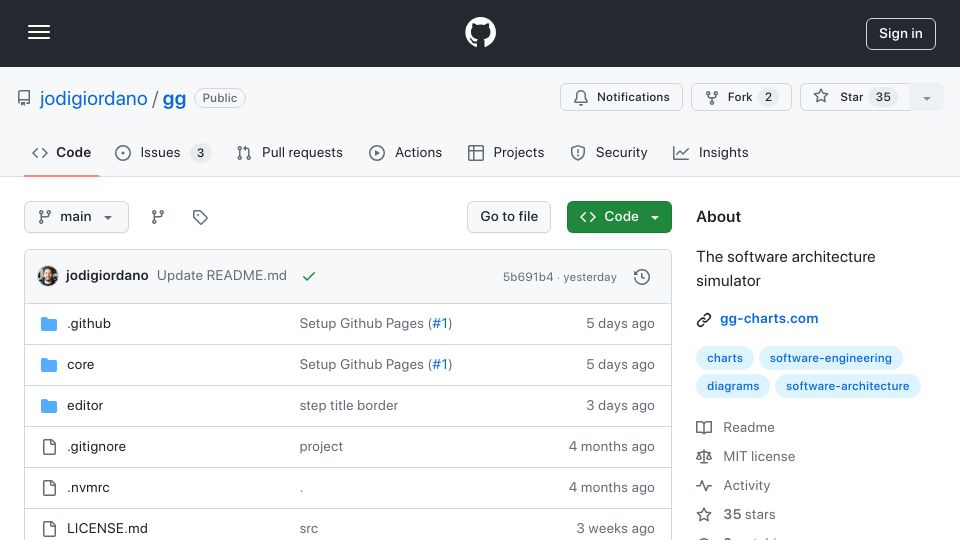The height and width of the screenshot is (540, 960).
Task: Show commit checks via green checkmark
Action: point(309,276)
